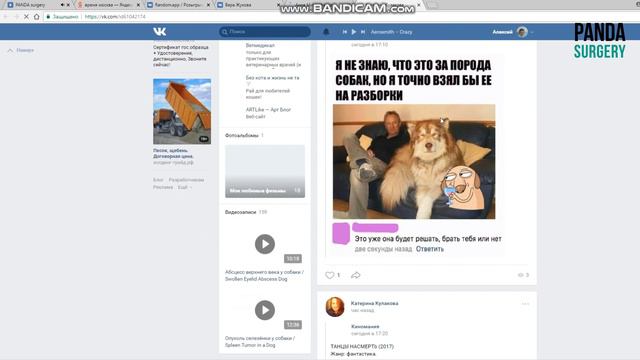Open the notifications bell in VK header
The height and width of the screenshot is (360, 640).
[x=326, y=31]
